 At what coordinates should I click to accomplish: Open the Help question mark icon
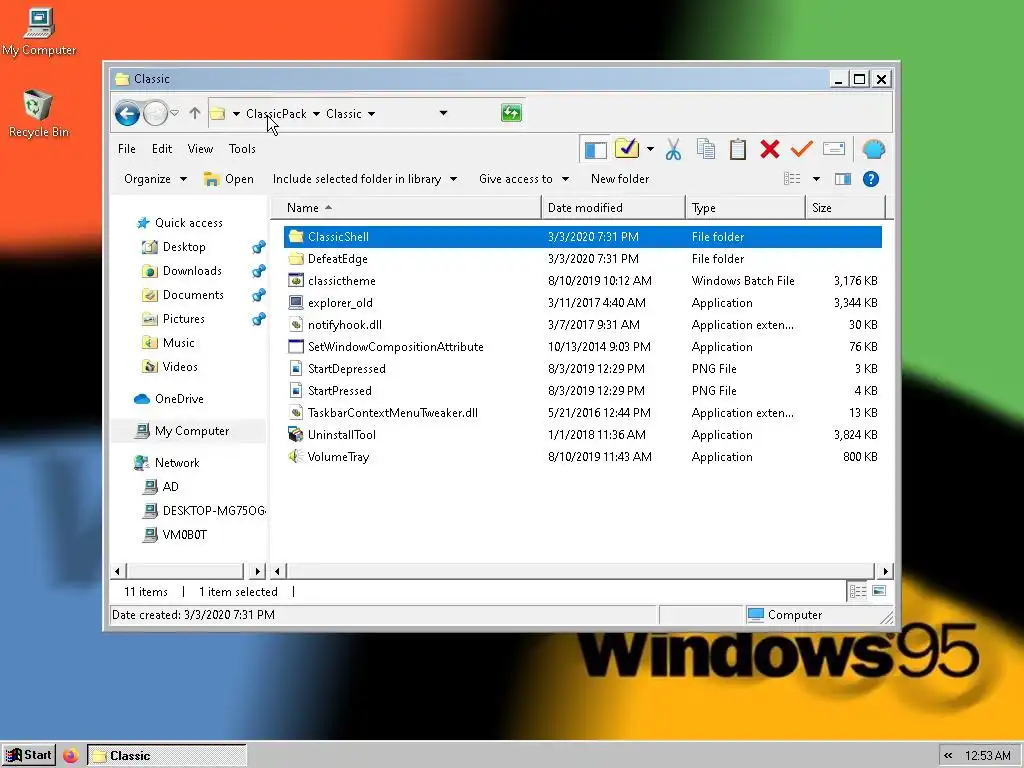[871, 179]
